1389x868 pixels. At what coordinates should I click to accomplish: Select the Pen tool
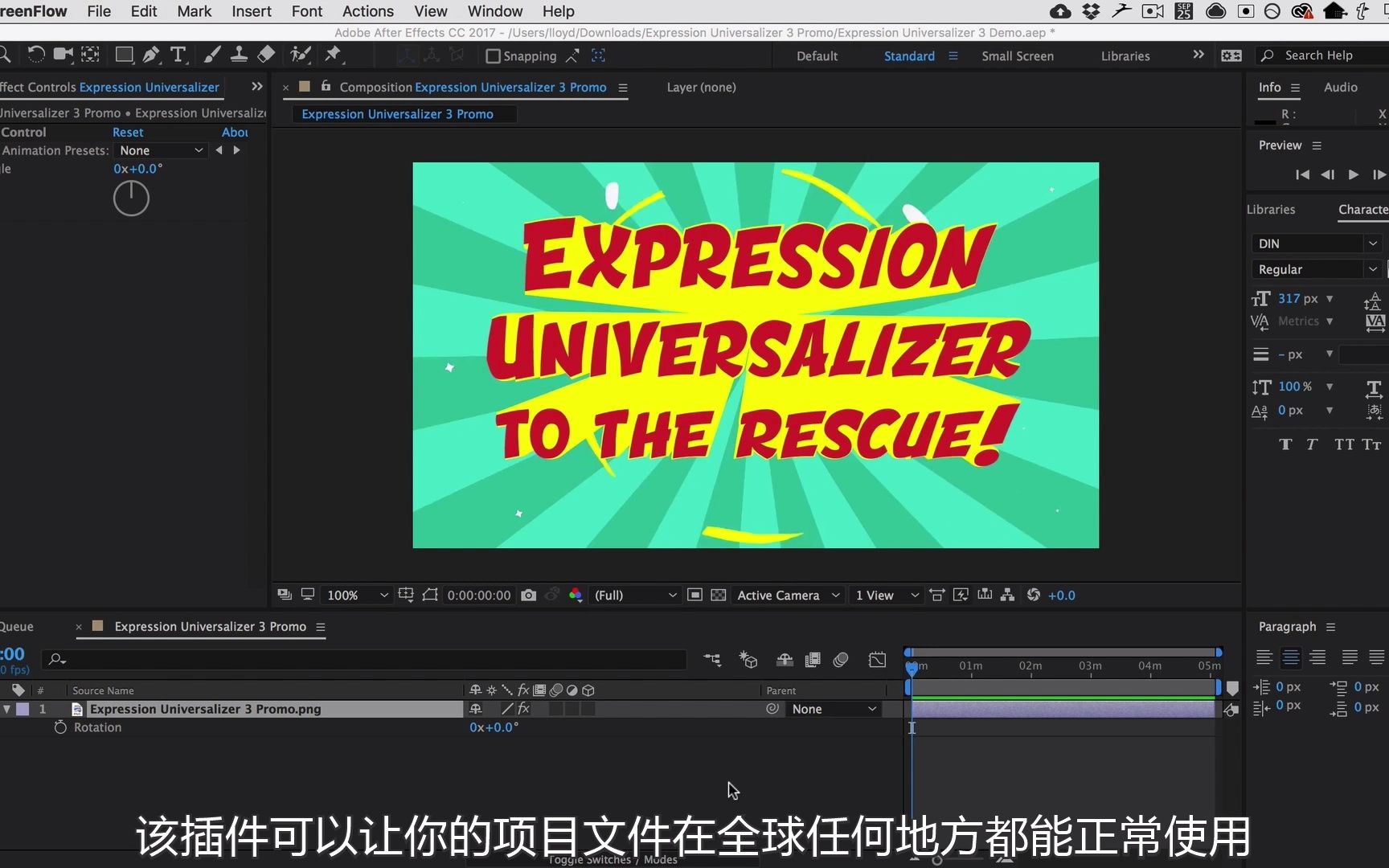tap(151, 54)
